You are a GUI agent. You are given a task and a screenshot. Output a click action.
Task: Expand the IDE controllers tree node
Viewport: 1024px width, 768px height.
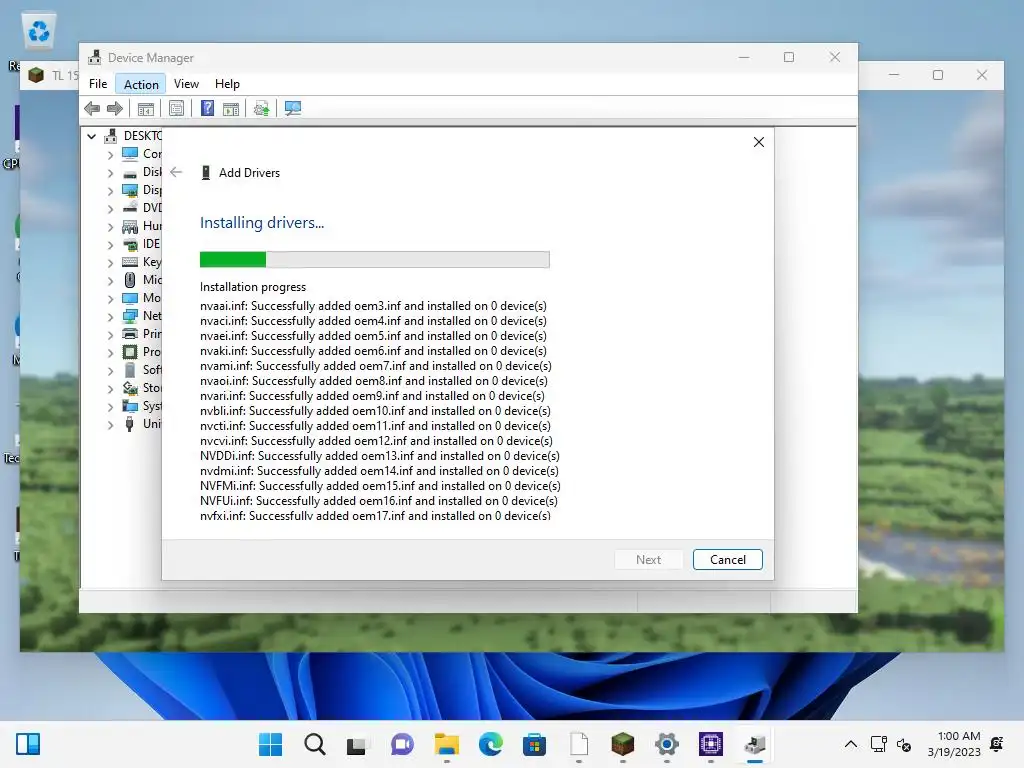[110, 244]
